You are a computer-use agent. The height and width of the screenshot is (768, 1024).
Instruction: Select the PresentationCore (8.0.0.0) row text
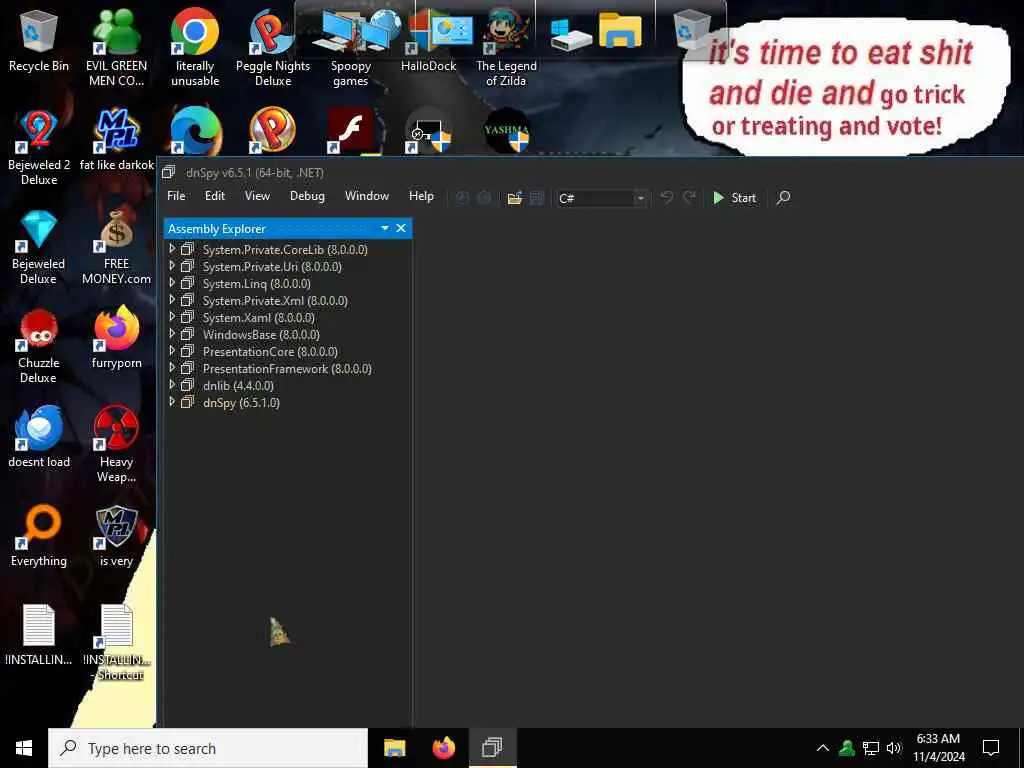(270, 351)
